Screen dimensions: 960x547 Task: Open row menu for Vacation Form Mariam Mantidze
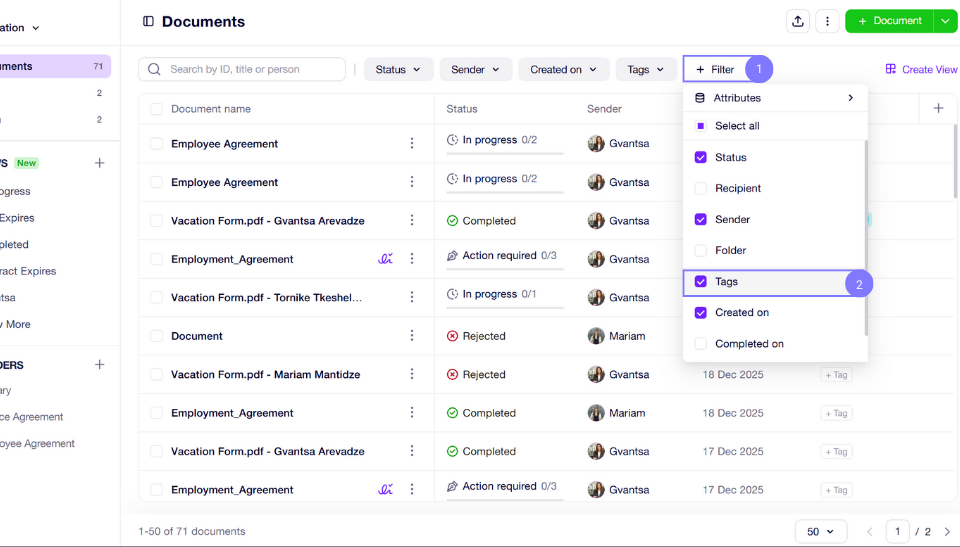(411, 374)
